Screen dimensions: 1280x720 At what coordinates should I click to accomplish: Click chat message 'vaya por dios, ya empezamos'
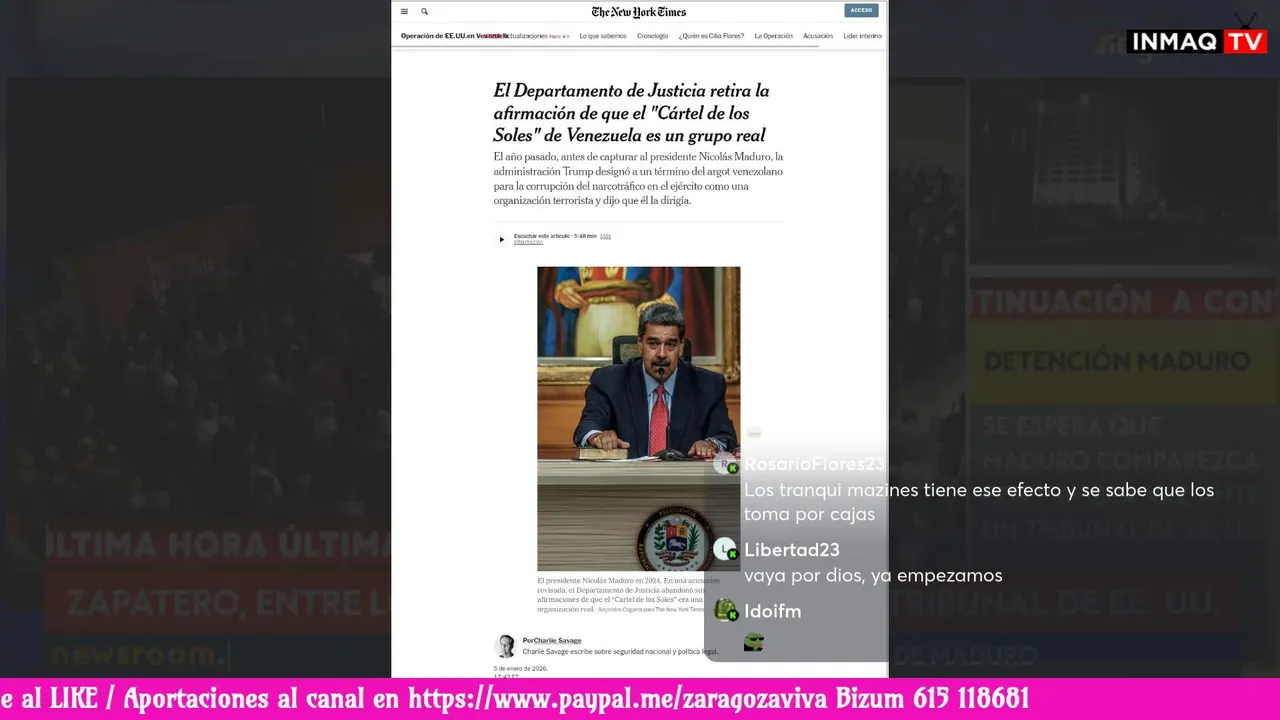click(873, 575)
